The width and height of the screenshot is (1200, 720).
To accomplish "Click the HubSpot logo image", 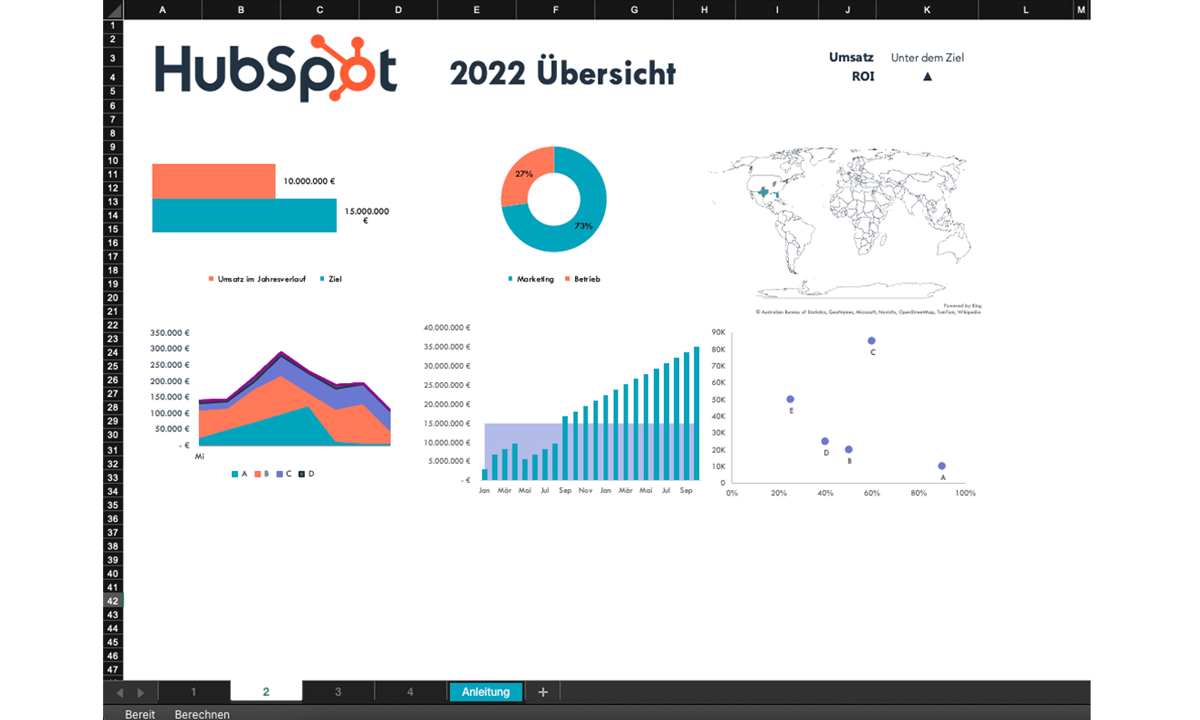I will coord(276,70).
